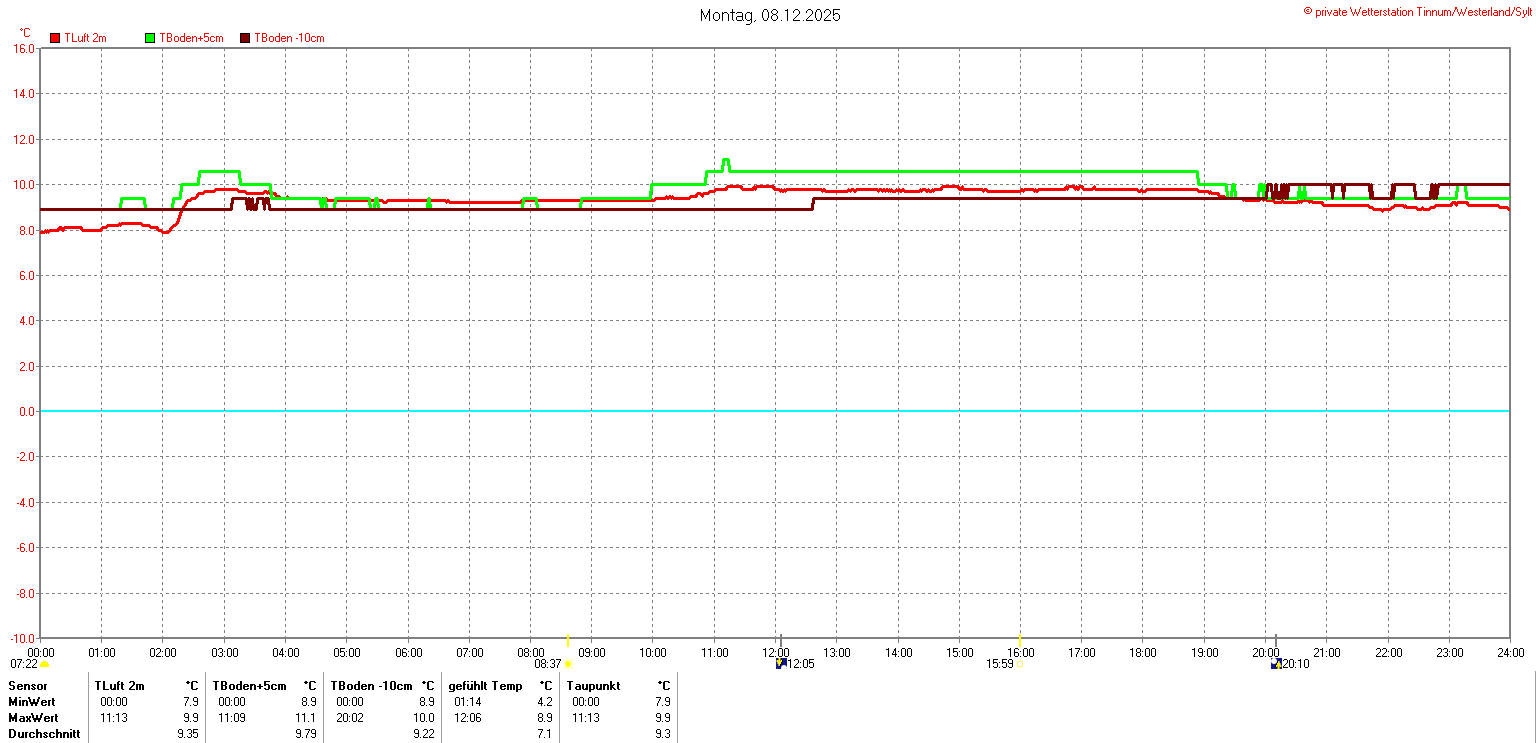Click the yellow sun icon next to 08:37
Image resolution: width=1536 pixels, height=743 pixels.
point(568,664)
